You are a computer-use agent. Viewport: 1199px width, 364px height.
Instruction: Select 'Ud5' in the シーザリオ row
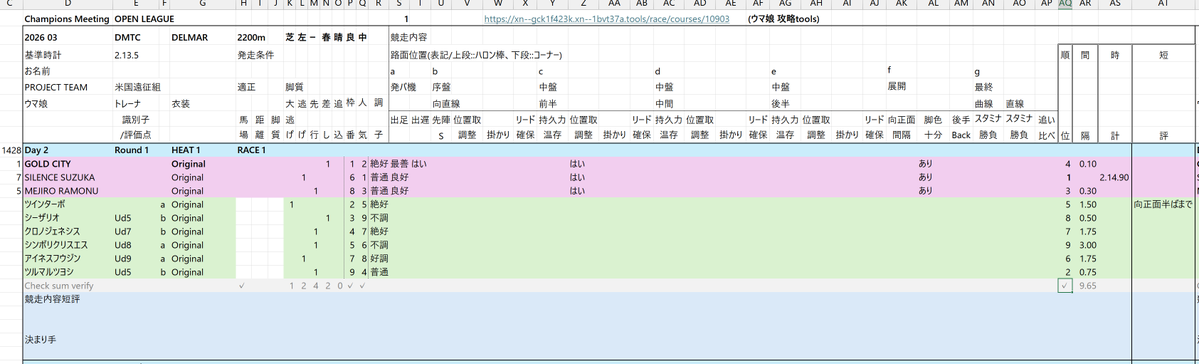[123, 218]
